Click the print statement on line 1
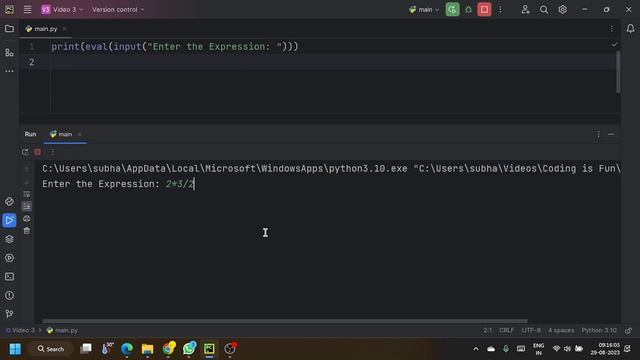This screenshot has height=360, width=640. (175, 47)
